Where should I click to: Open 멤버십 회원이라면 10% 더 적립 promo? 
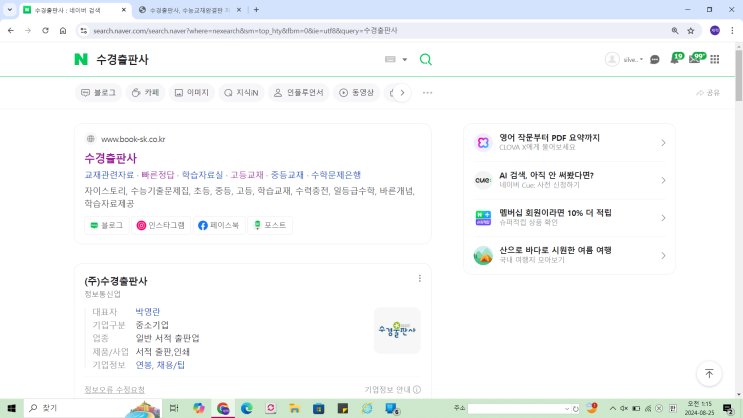tap(570, 218)
